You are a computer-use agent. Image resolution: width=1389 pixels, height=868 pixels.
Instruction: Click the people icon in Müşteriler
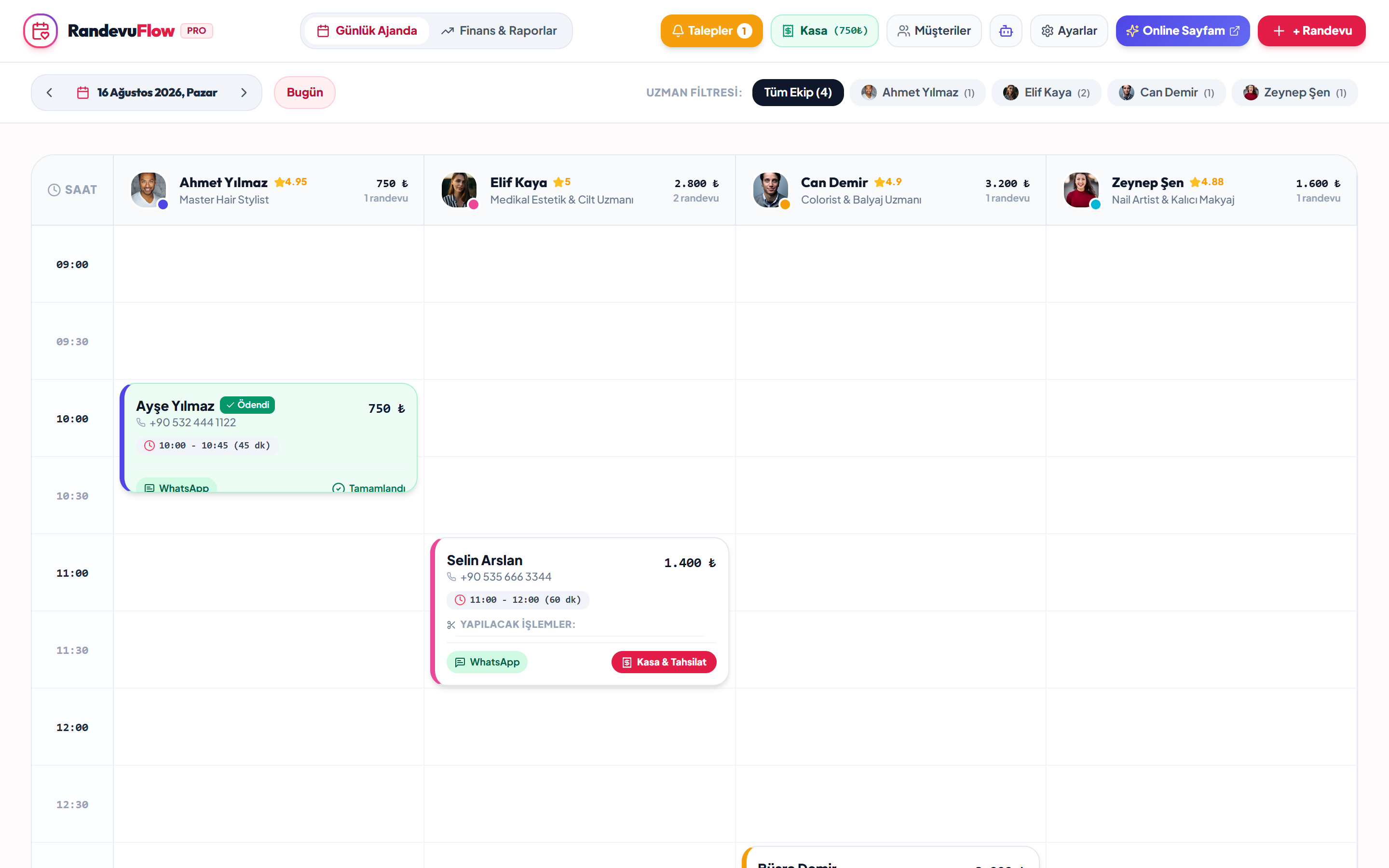(x=903, y=31)
